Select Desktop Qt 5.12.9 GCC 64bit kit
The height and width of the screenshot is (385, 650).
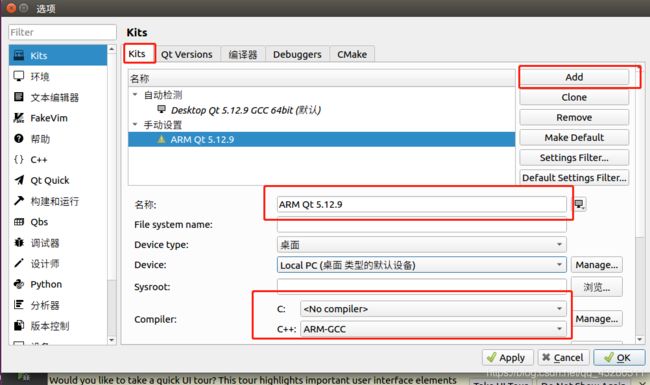[246, 110]
